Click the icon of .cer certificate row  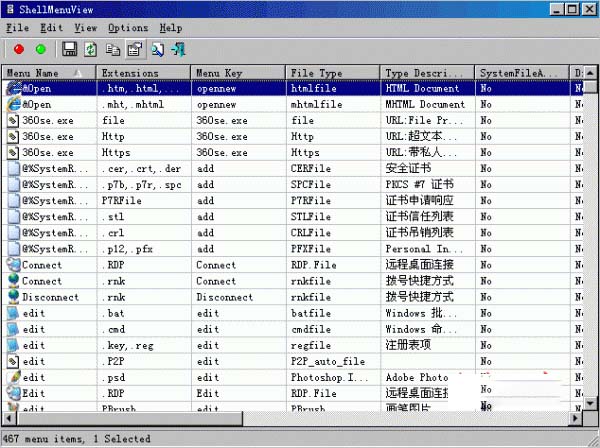pos(13,168)
